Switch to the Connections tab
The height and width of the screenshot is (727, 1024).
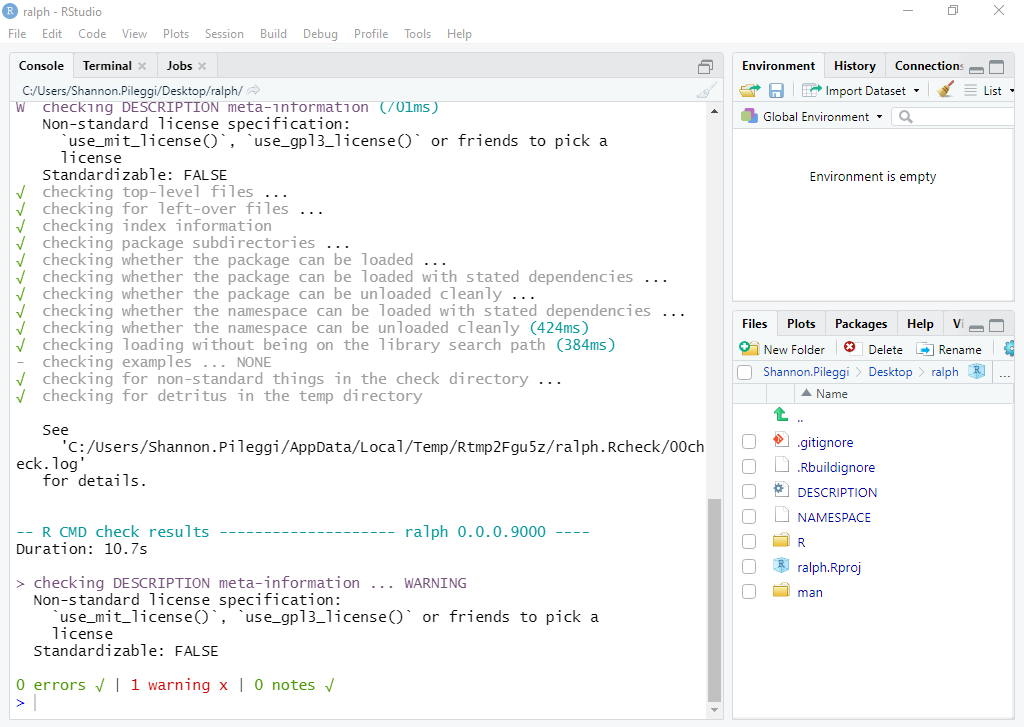coord(928,66)
